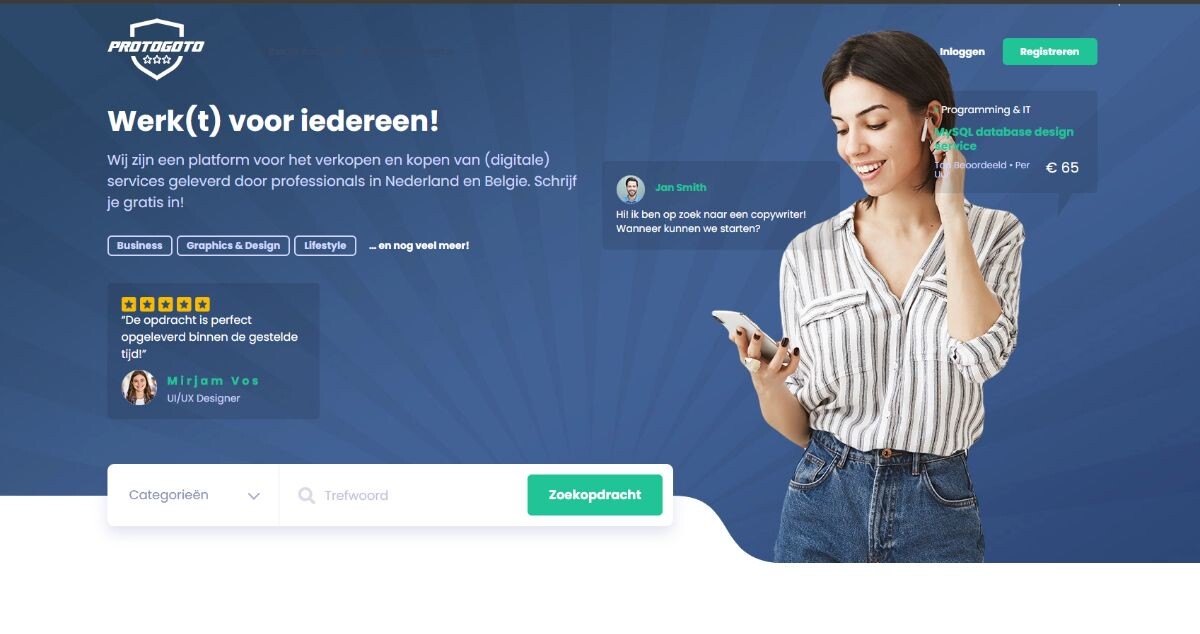Open the MySQL database design service link
1200x634 pixels.
1004,138
